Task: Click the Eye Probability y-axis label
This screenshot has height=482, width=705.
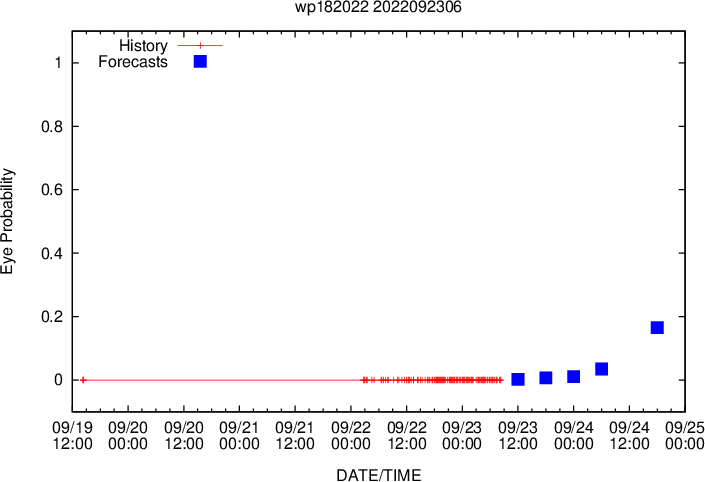Action: coord(8,221)
